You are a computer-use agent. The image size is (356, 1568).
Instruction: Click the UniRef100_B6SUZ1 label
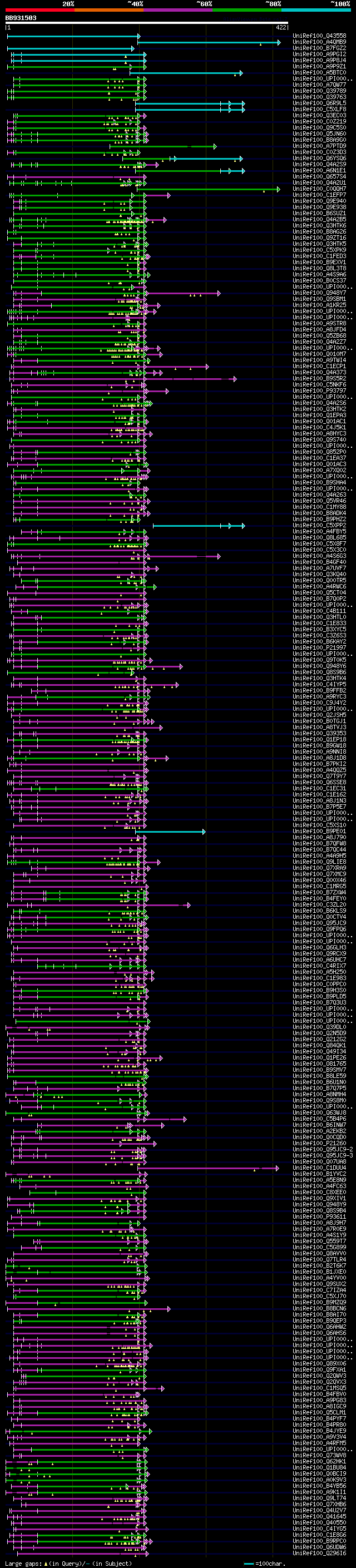[319, 213]
